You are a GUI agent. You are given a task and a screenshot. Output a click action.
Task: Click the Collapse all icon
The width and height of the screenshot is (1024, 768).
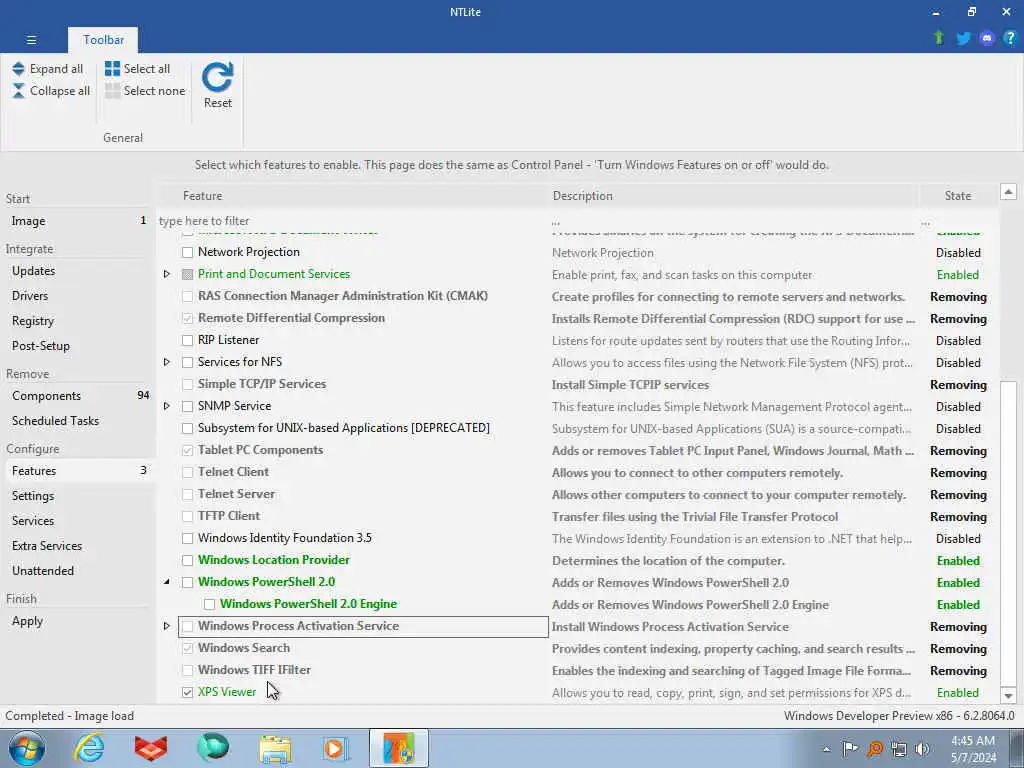click(x=18, y=91)
